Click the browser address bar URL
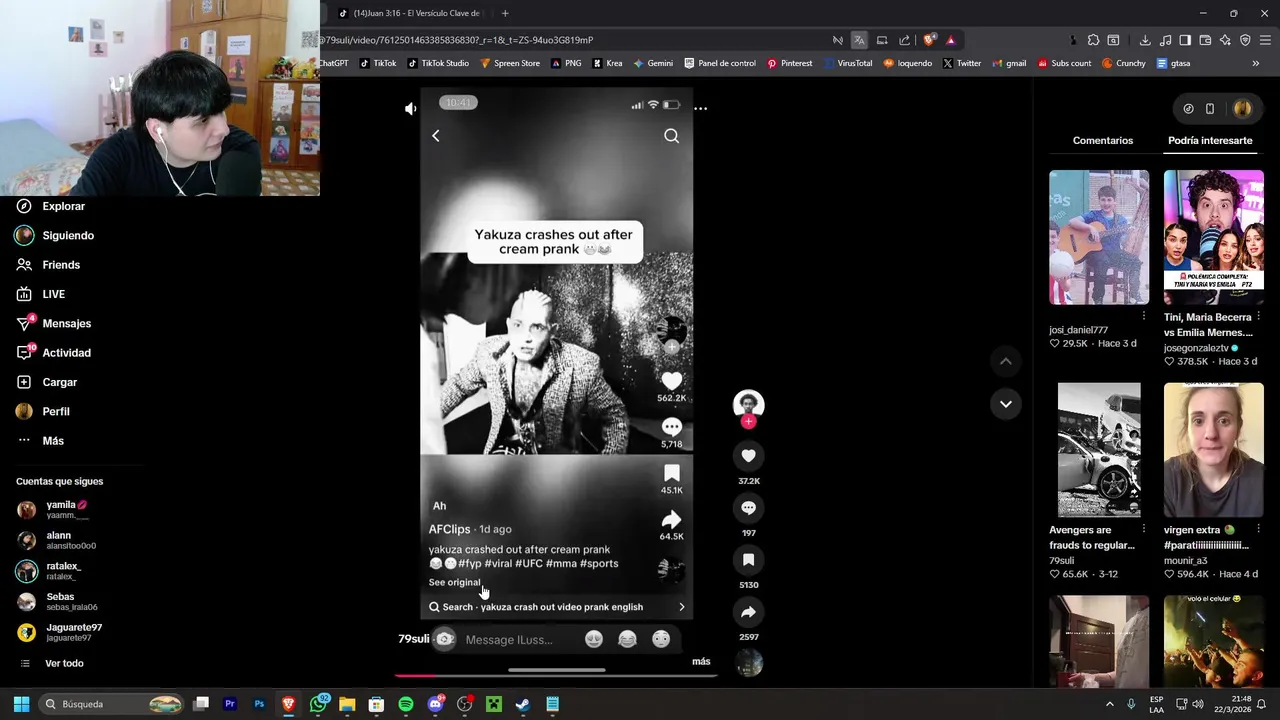The height and width of the screenshot is (720, 1280). 458,40
